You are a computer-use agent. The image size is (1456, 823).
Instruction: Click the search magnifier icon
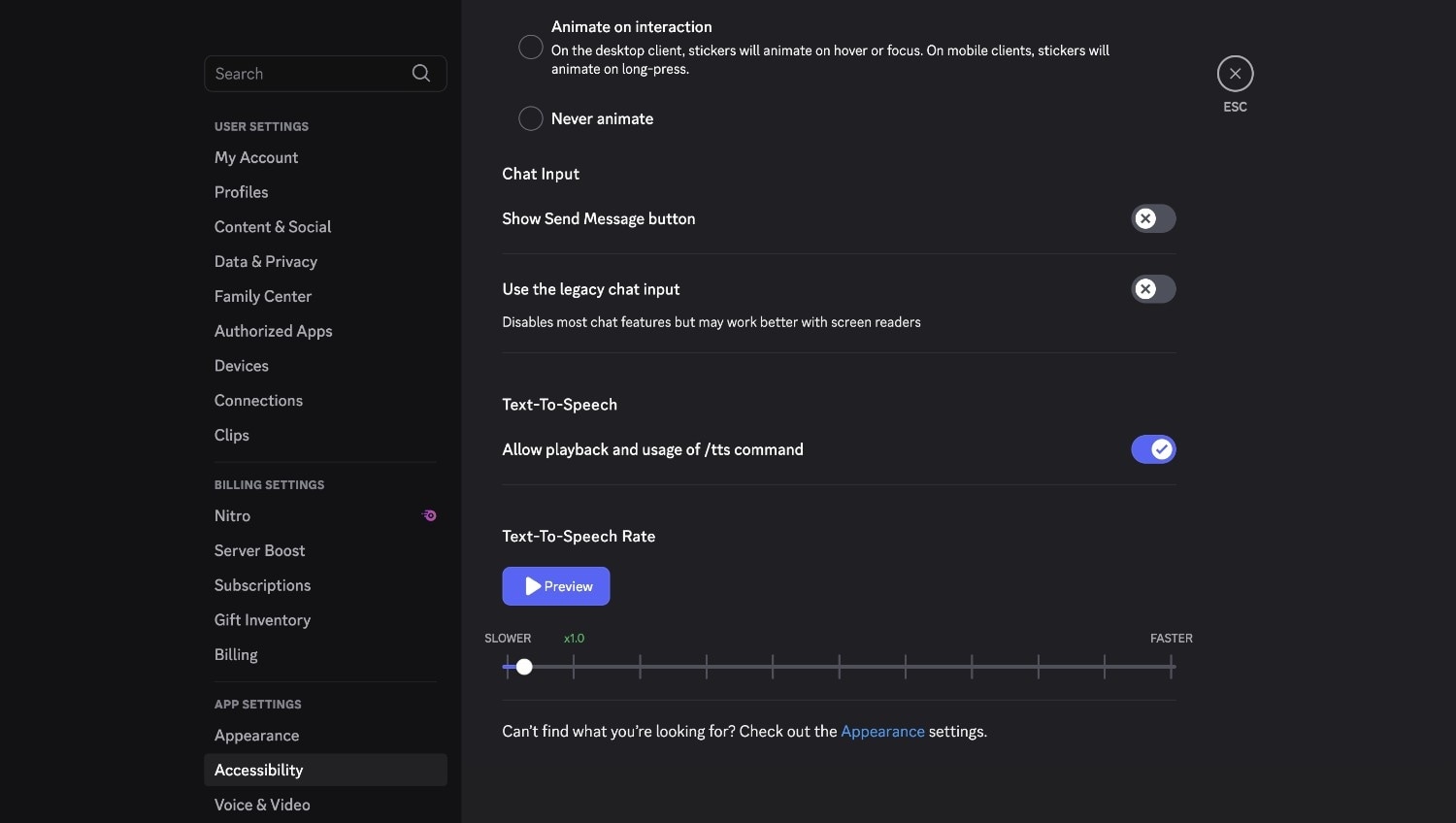(420, 74)
